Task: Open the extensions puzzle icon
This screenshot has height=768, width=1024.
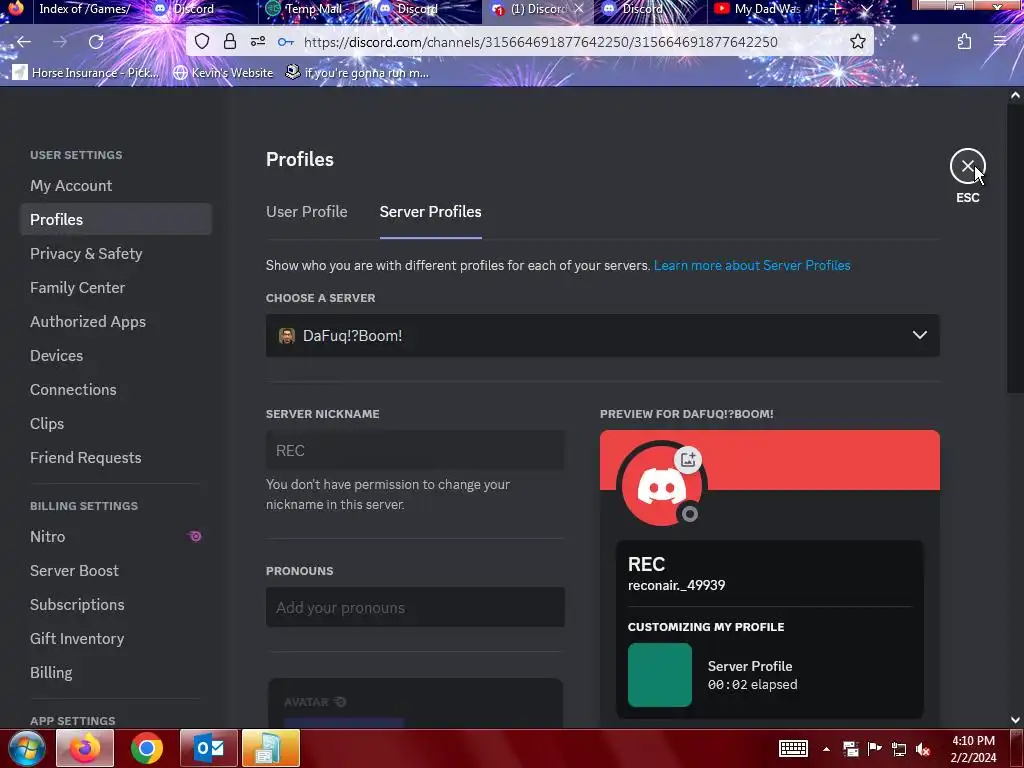Action: point(964,42)
